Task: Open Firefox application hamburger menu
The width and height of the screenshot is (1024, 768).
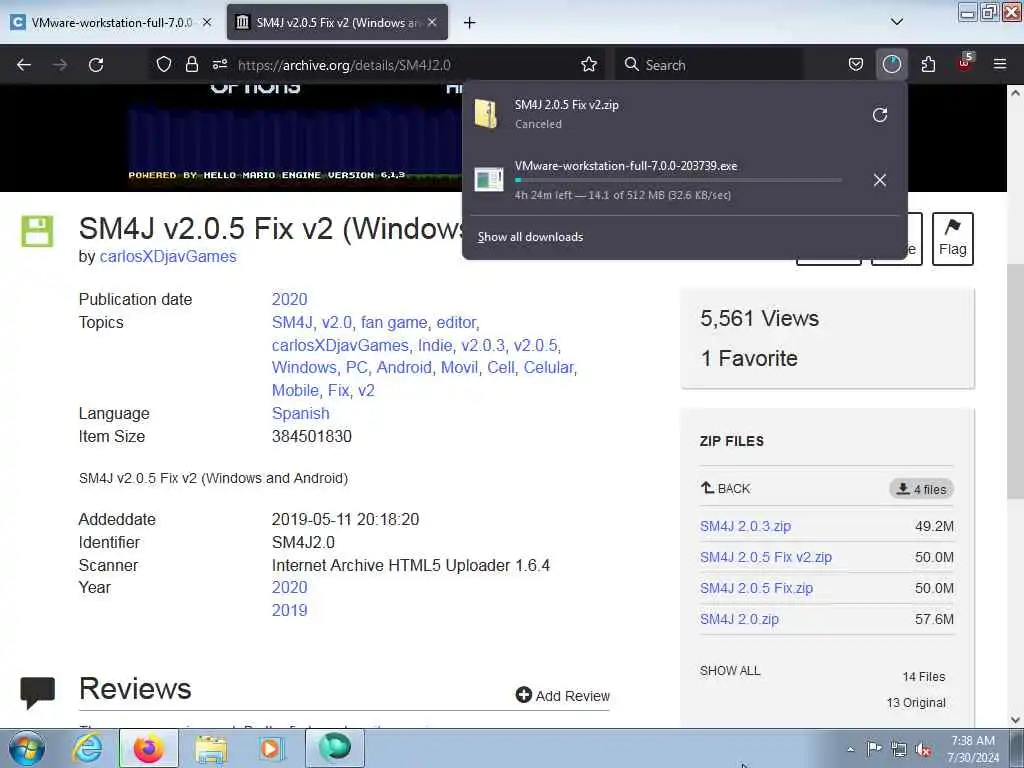Action: [1000, 64]
